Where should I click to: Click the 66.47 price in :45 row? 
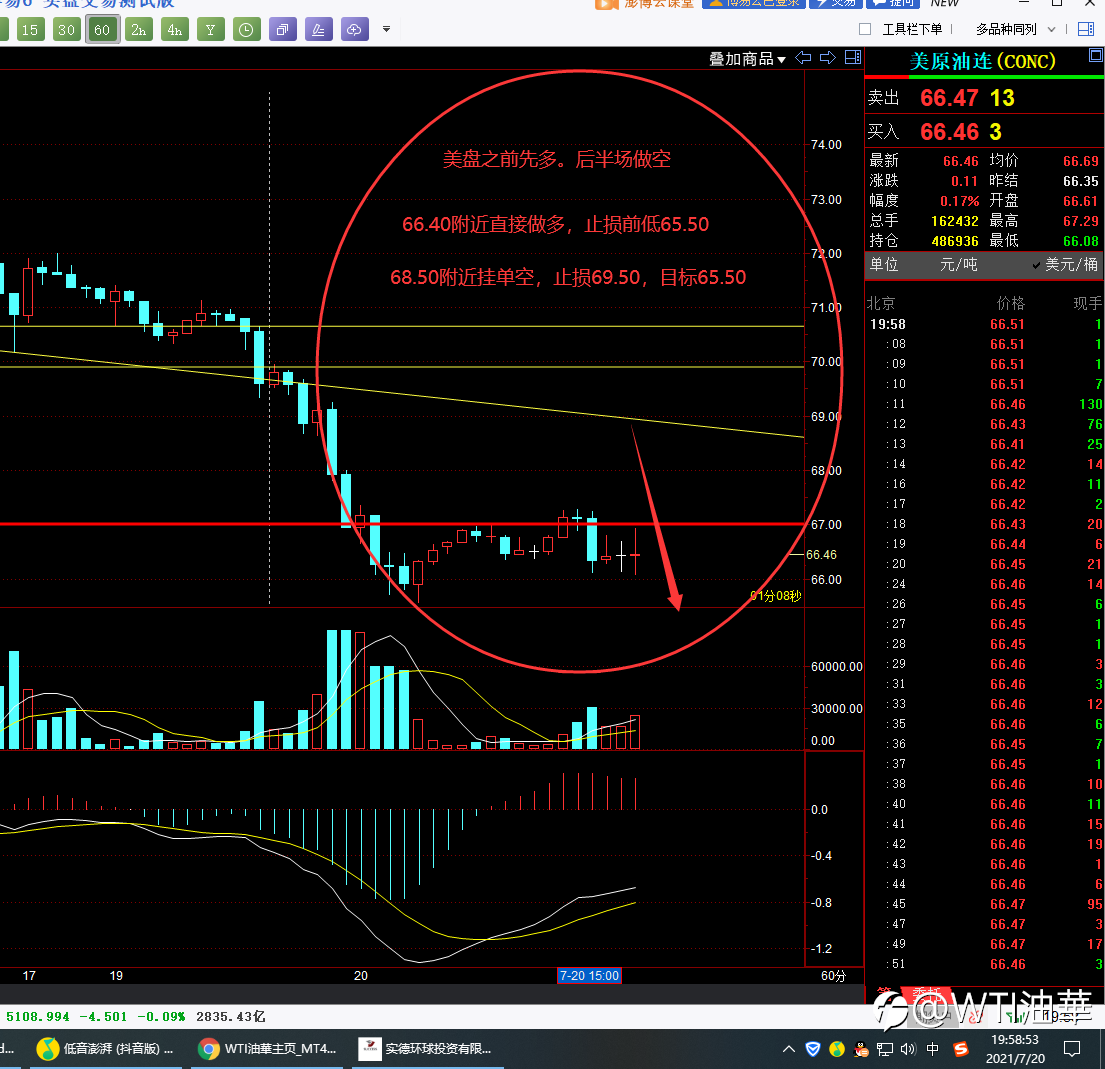1007,904
